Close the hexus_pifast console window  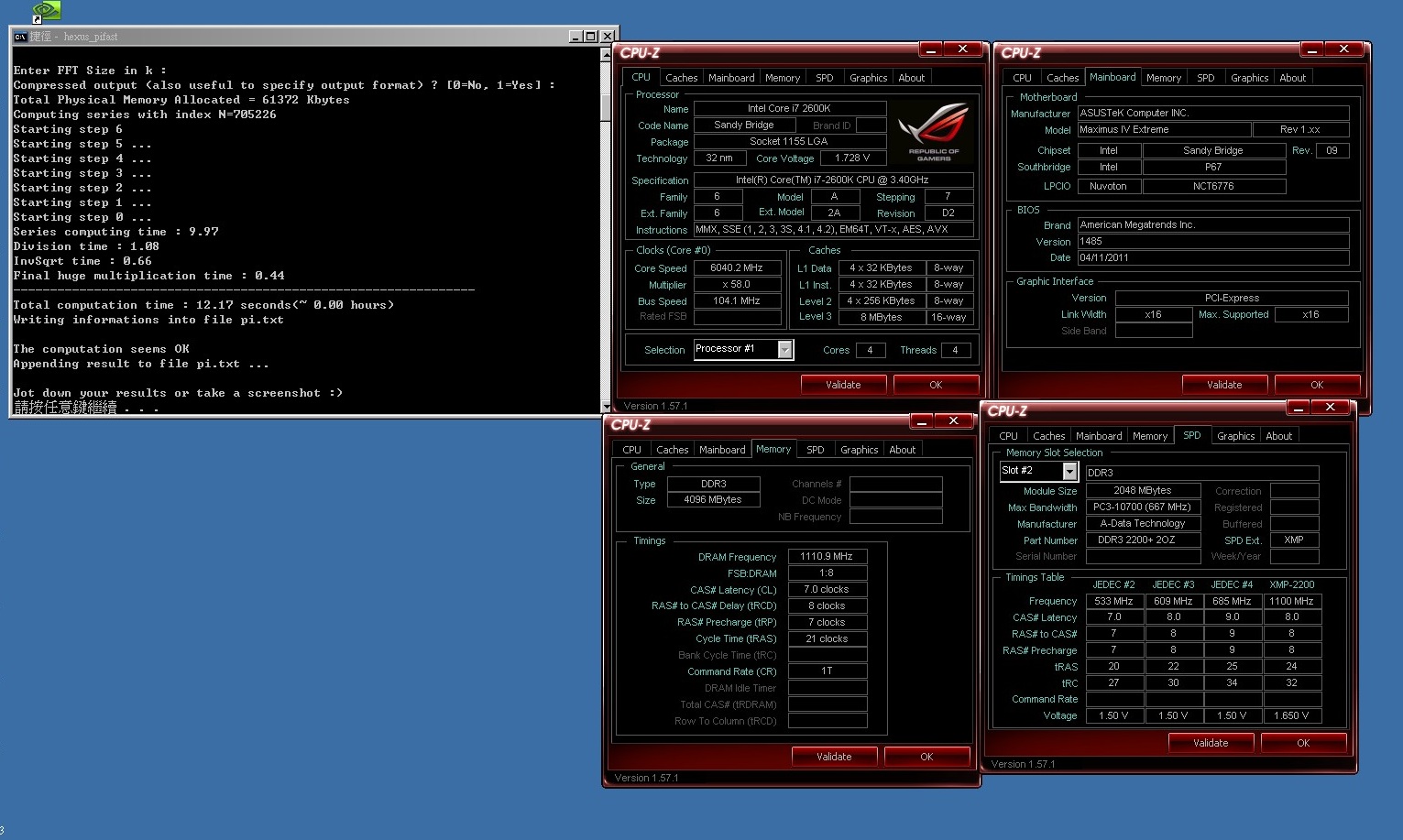[x=607, y=37]
